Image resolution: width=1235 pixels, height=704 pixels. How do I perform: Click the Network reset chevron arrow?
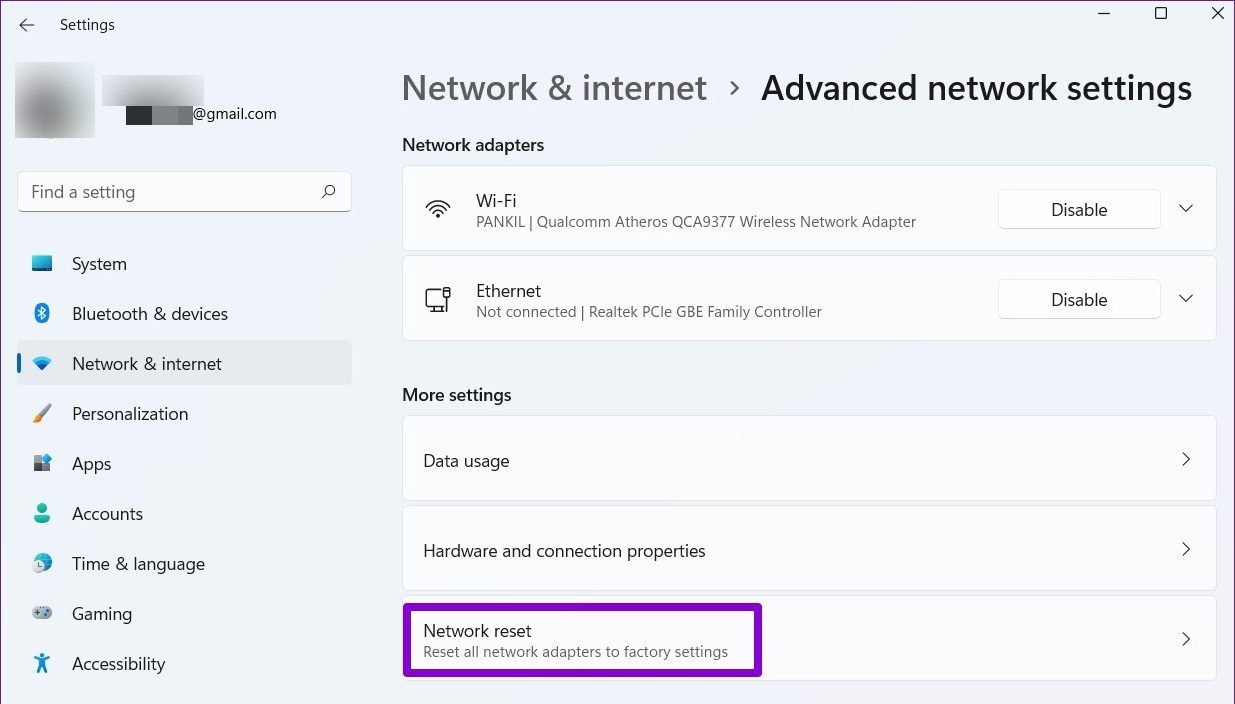pyautogui.click(x=1186, y=639)
